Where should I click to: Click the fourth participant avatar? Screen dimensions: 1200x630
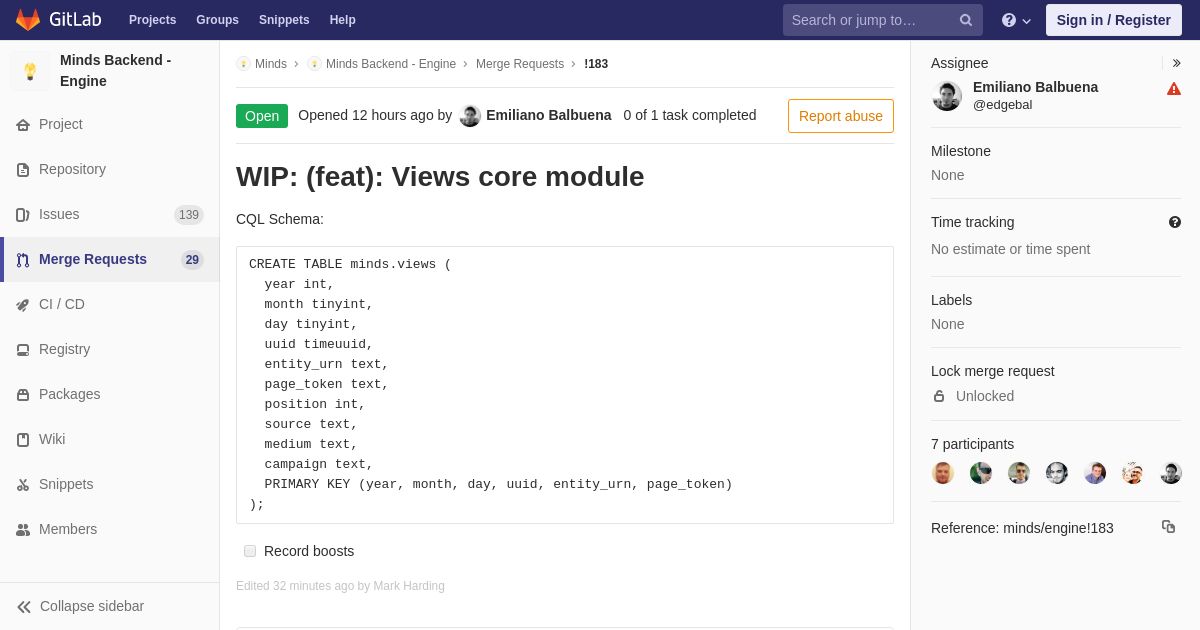(x=1057, y=473)
